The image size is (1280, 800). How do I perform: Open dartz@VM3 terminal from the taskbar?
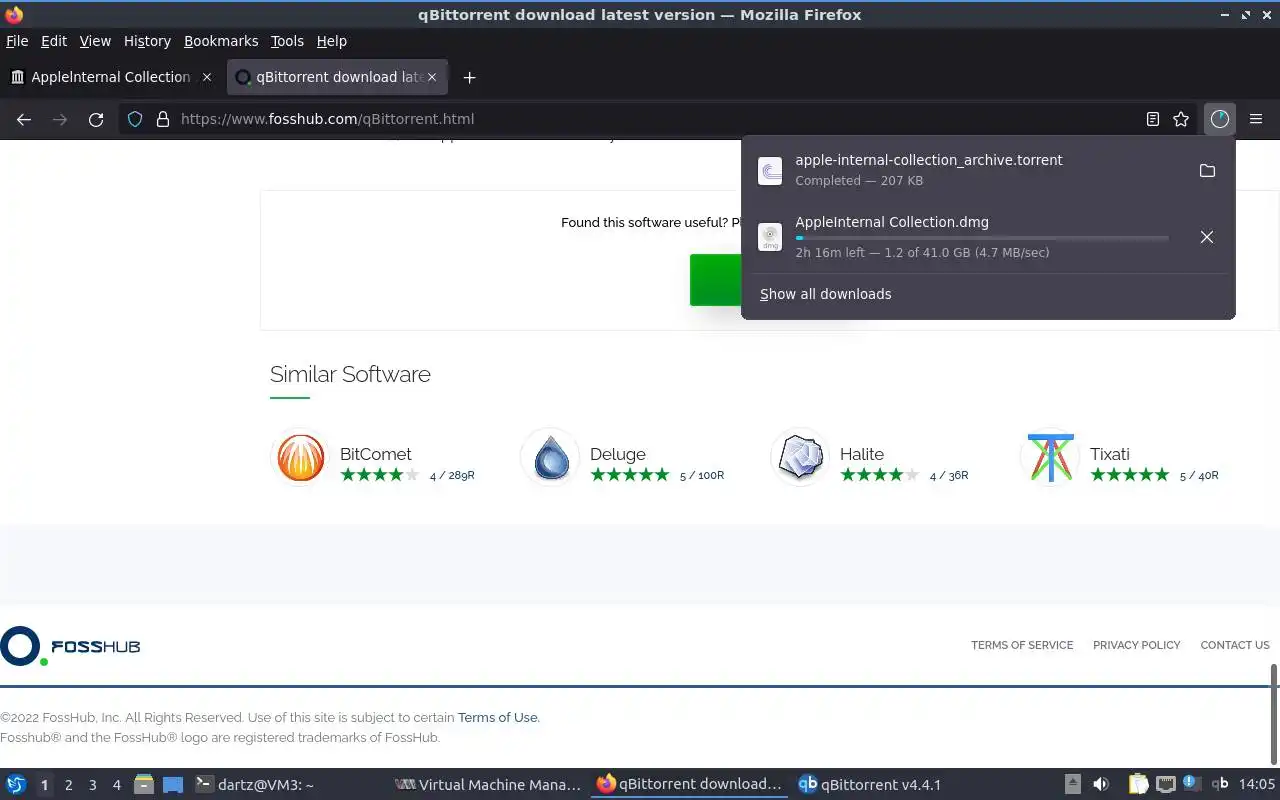click(x=255, y=785)
